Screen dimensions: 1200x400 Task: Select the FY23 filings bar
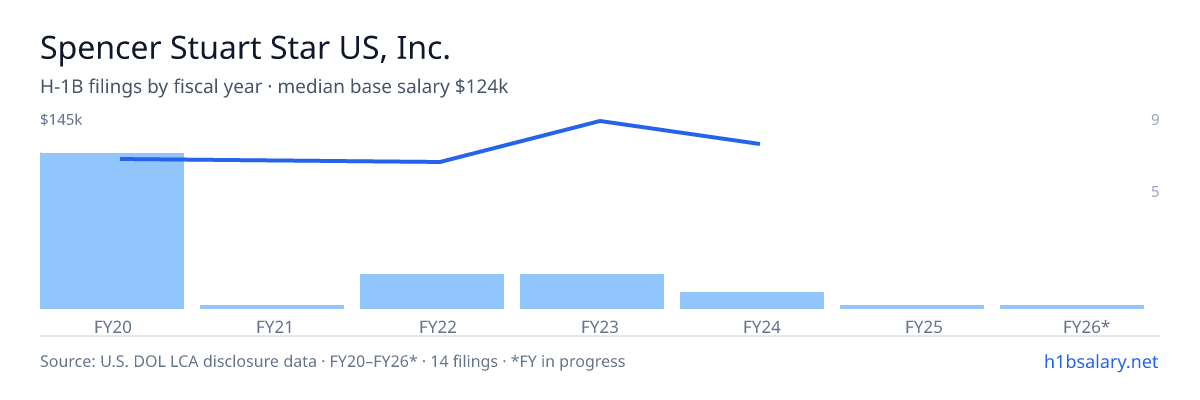coord(592,291)
